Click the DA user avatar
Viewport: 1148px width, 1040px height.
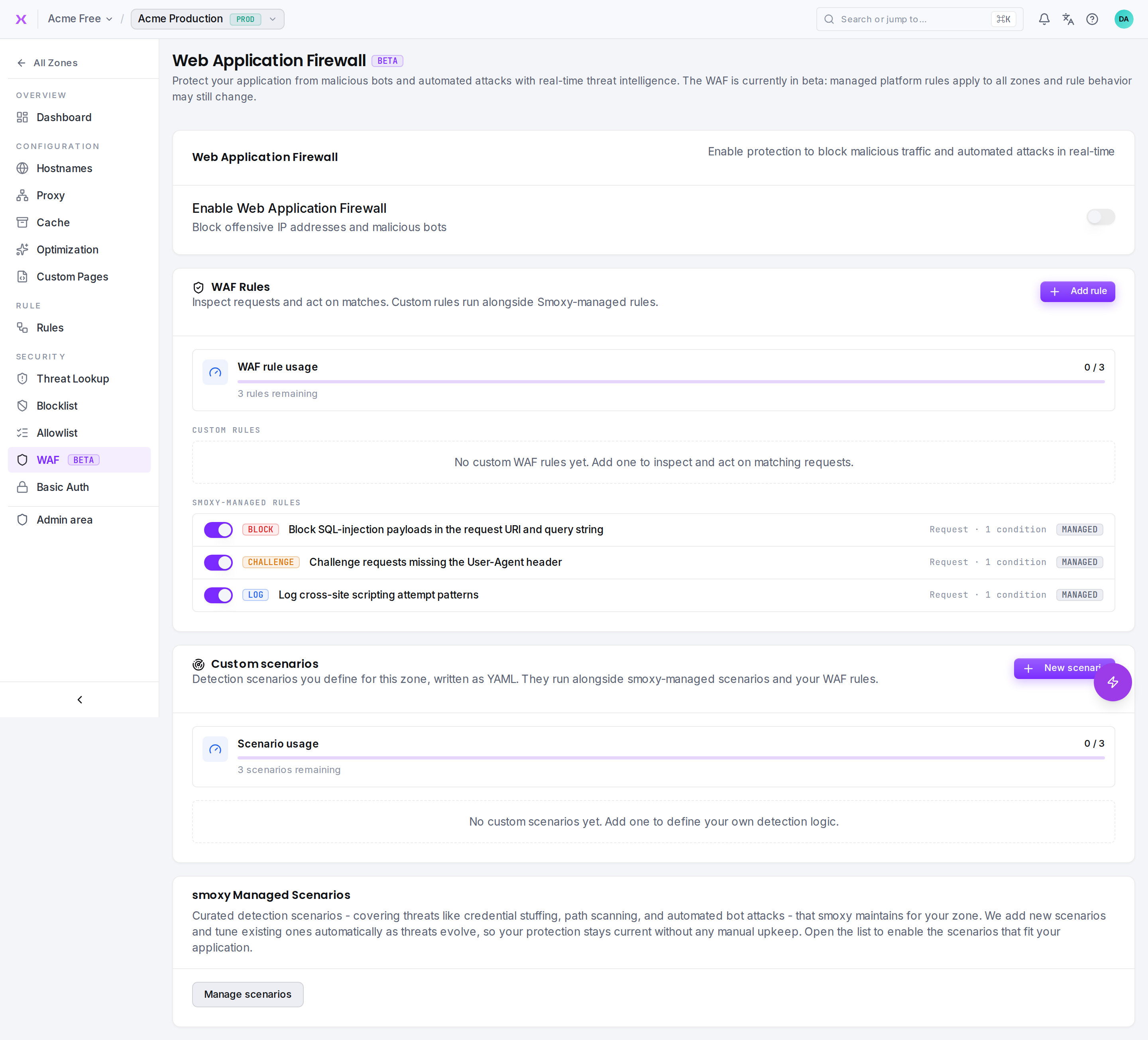pos(1123,20)
